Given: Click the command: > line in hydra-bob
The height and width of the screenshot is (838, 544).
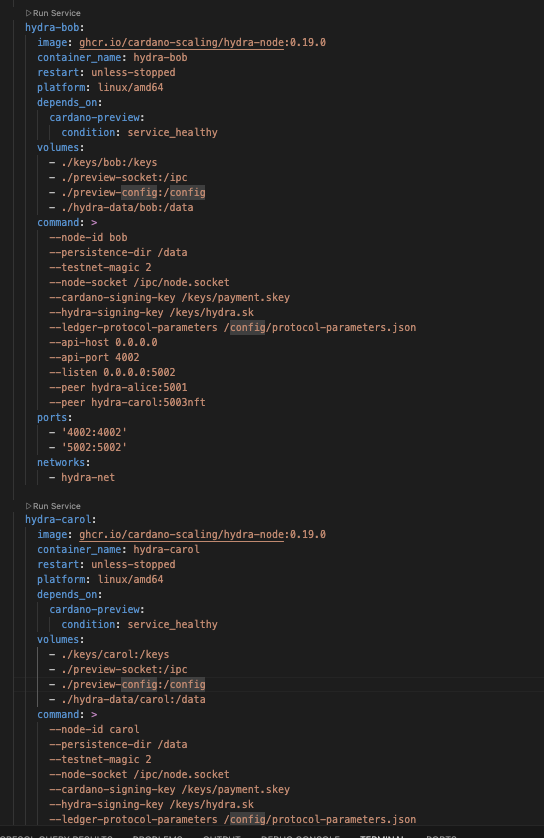Looking at the screenshot, I should click(x=67, y=222).
